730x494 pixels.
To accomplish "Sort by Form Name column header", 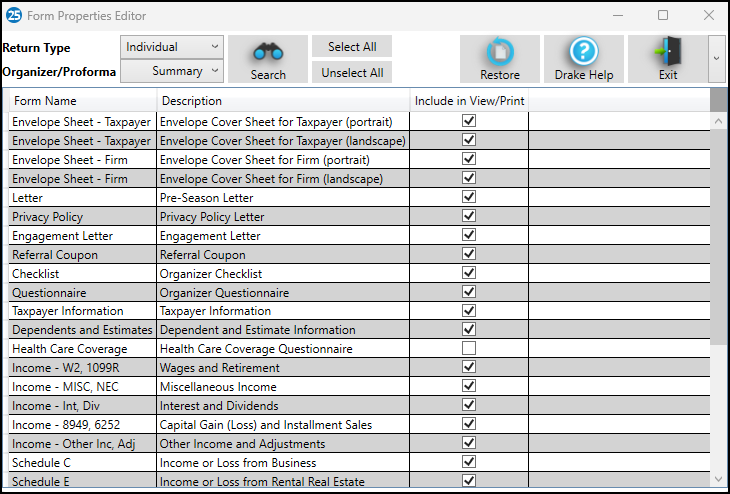I will 82,101.
